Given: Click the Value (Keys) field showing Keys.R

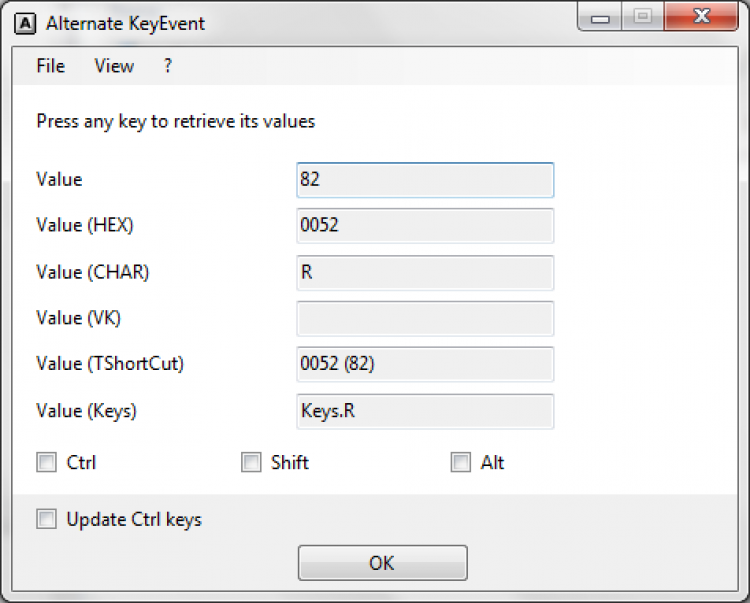Looking at the screenshot, I should [x=425, y=411].
